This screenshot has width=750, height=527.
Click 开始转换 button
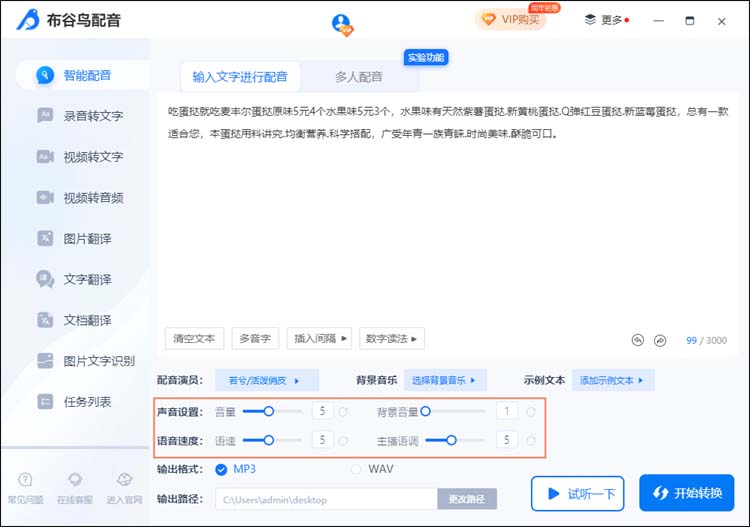[686, 493]
